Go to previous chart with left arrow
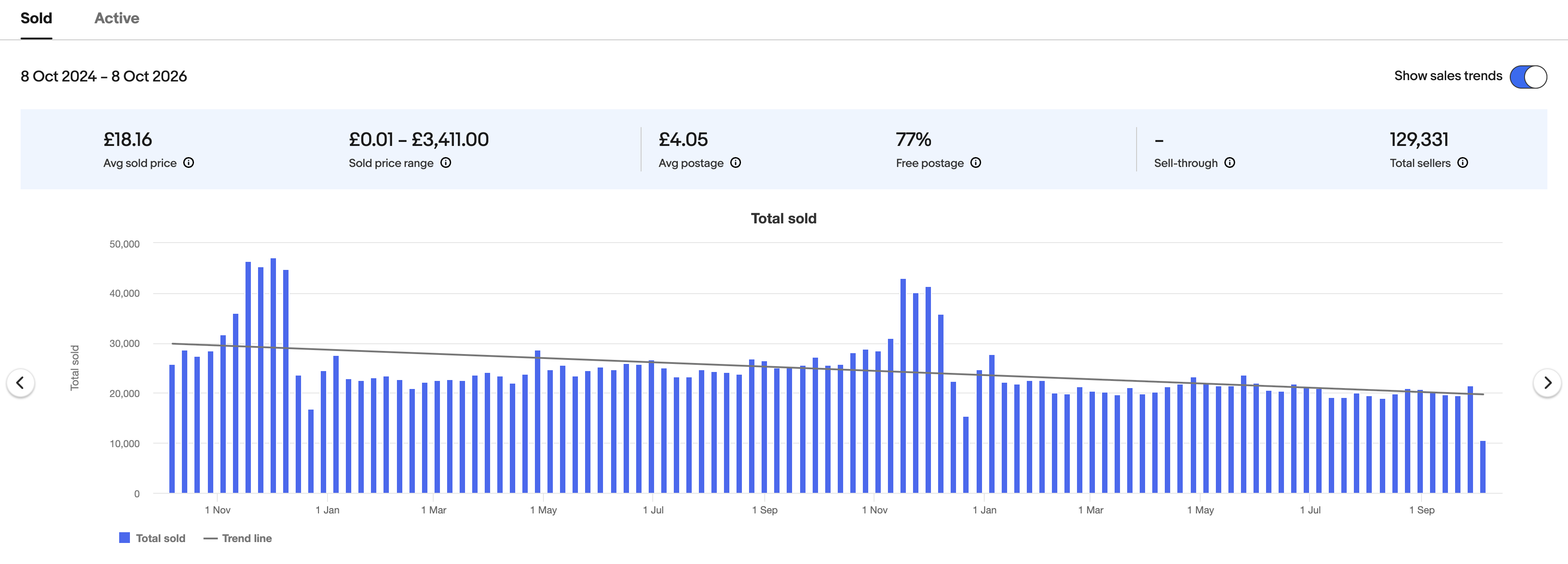The image size is (1568, 564). 20,383
